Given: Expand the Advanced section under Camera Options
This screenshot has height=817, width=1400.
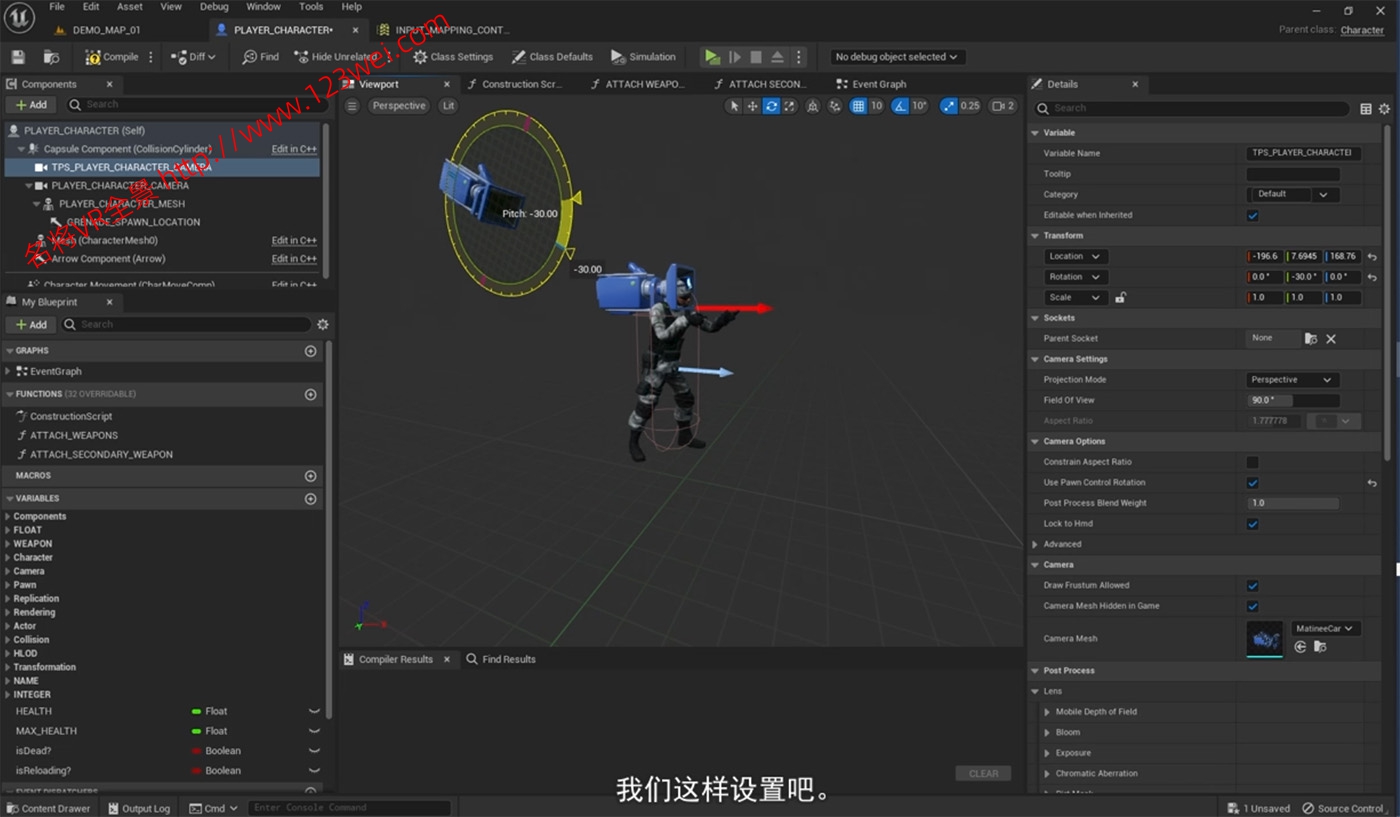Looking at the screenshot, I should (1038, 543).
